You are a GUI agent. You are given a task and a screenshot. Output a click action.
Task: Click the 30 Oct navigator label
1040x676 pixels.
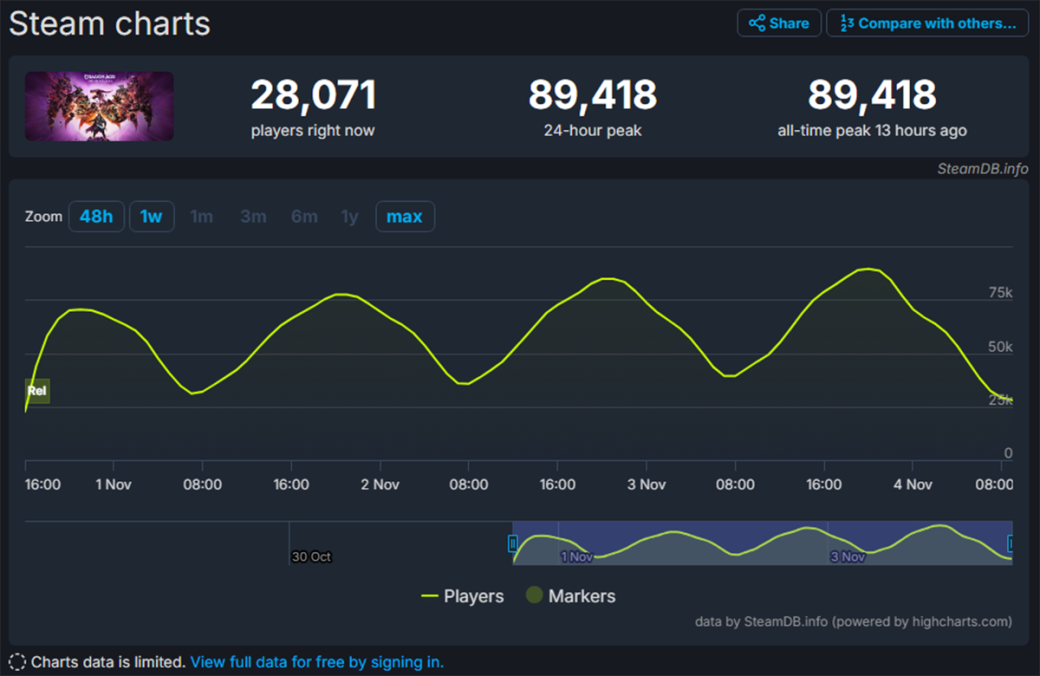click(311, 557)
